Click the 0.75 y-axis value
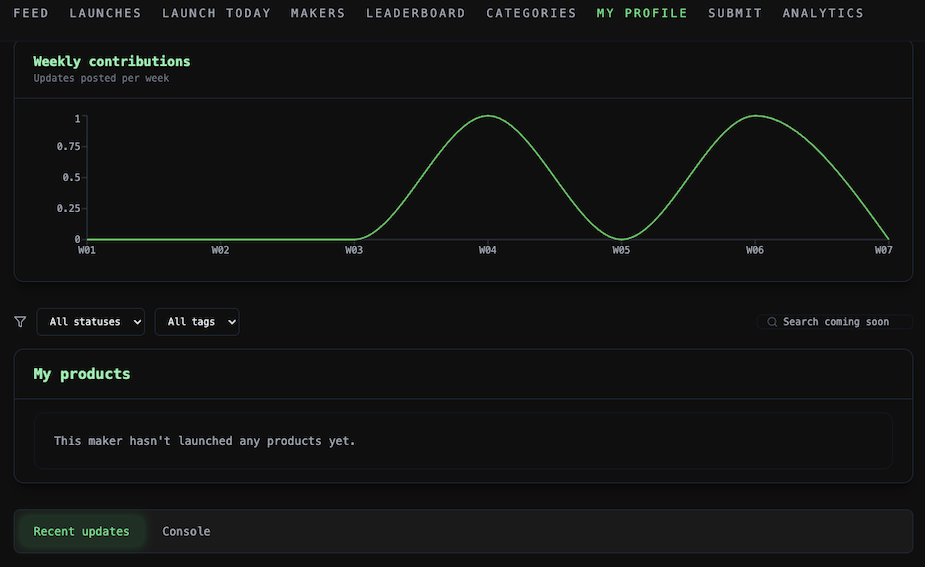The height and width of the screenshot is (567, 925). click(68, 146)
